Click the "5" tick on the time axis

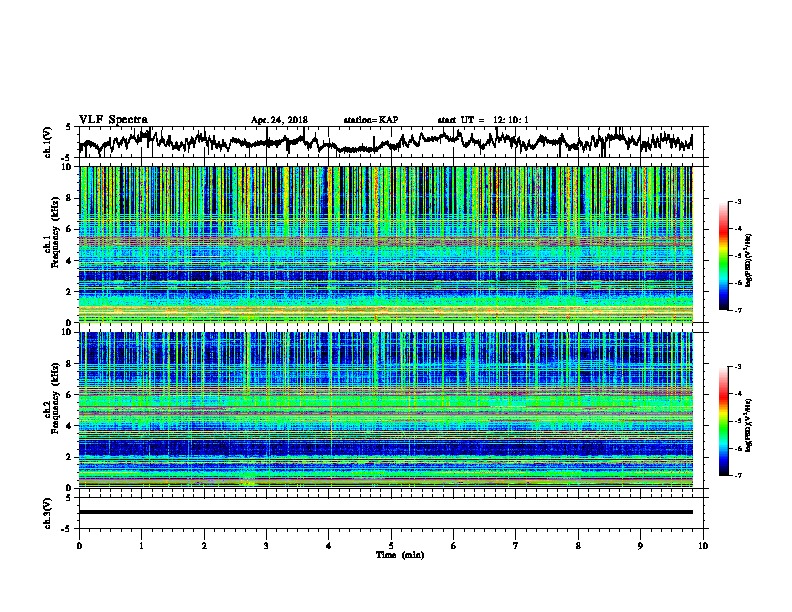click(x=391, y=546)
